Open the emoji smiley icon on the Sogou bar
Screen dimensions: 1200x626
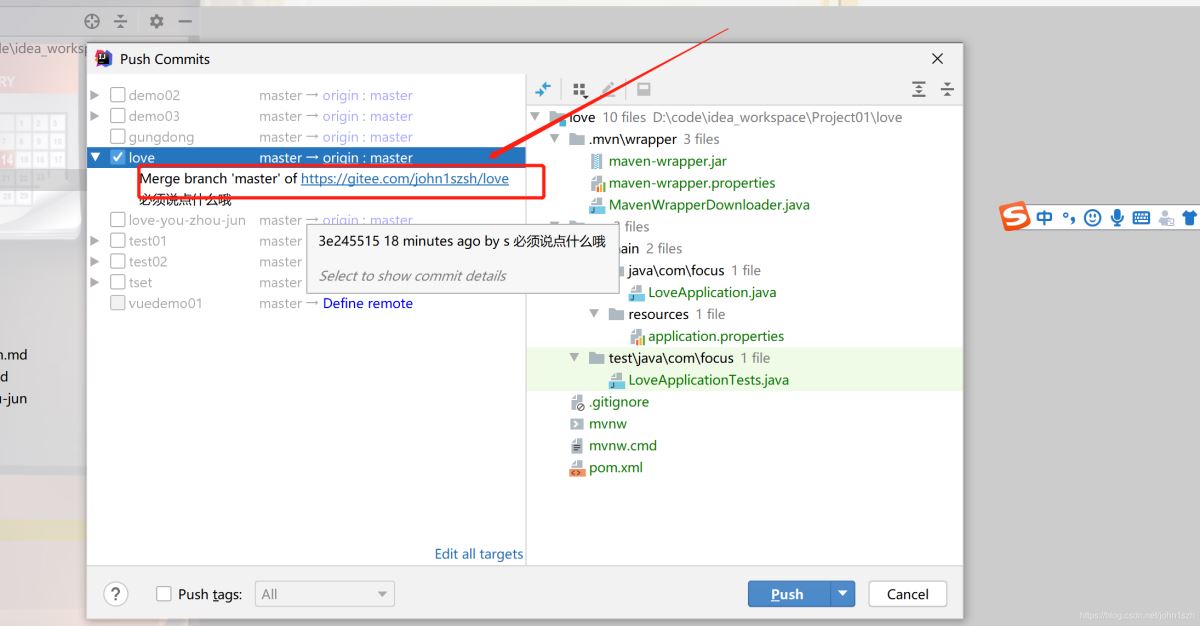1093,217
